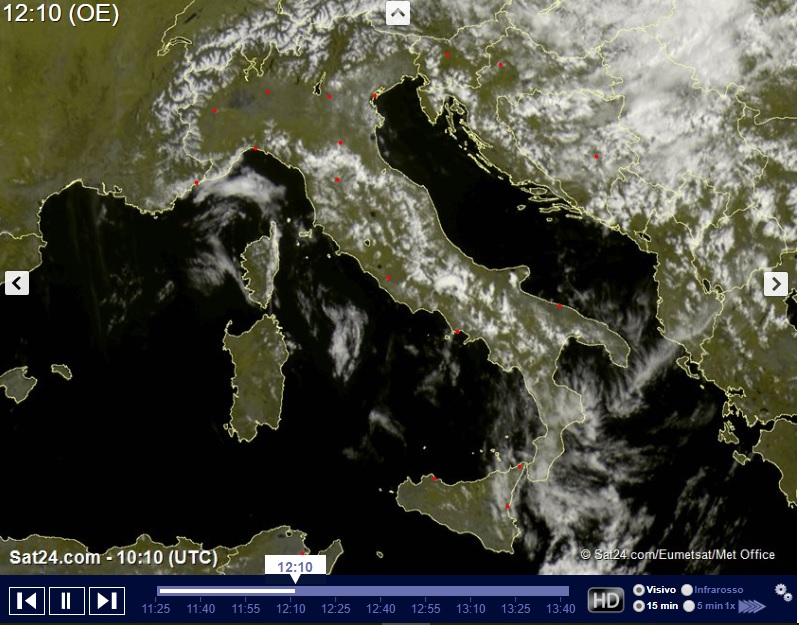Viewport: 799px width, 625px height.
Task: Pan the map upward with top arrow
Action: point(398,13)
